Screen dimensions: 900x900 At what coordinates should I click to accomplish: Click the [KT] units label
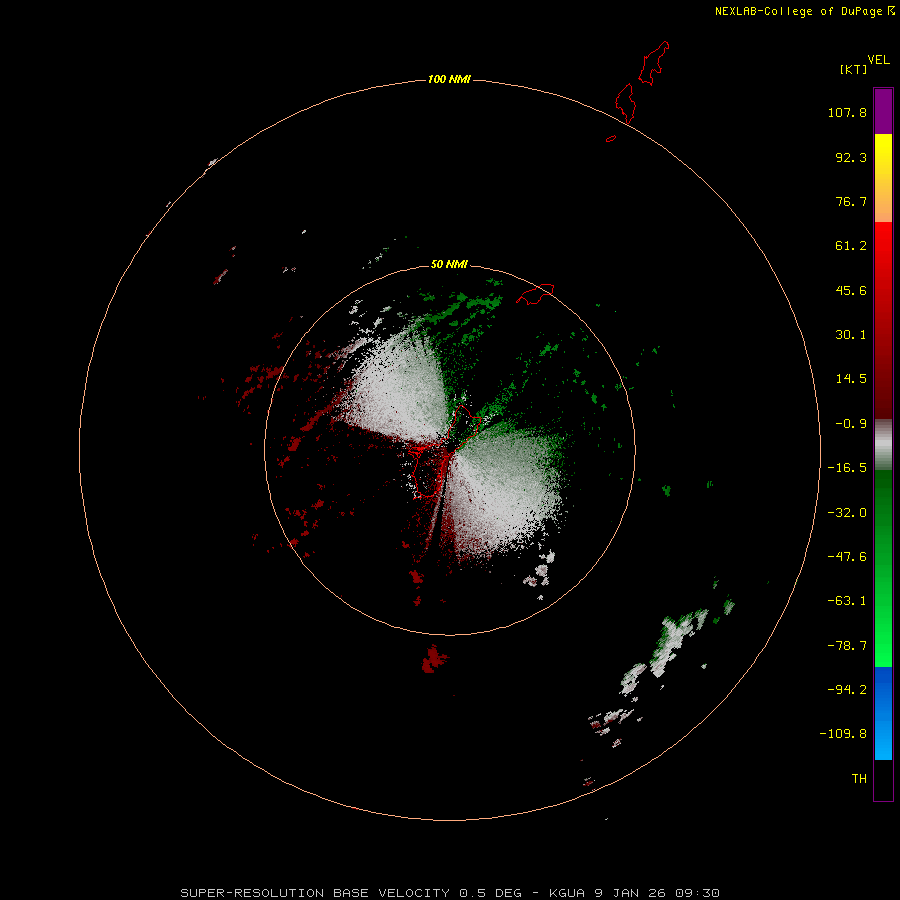pyautogui.click(x=853, y=69)
